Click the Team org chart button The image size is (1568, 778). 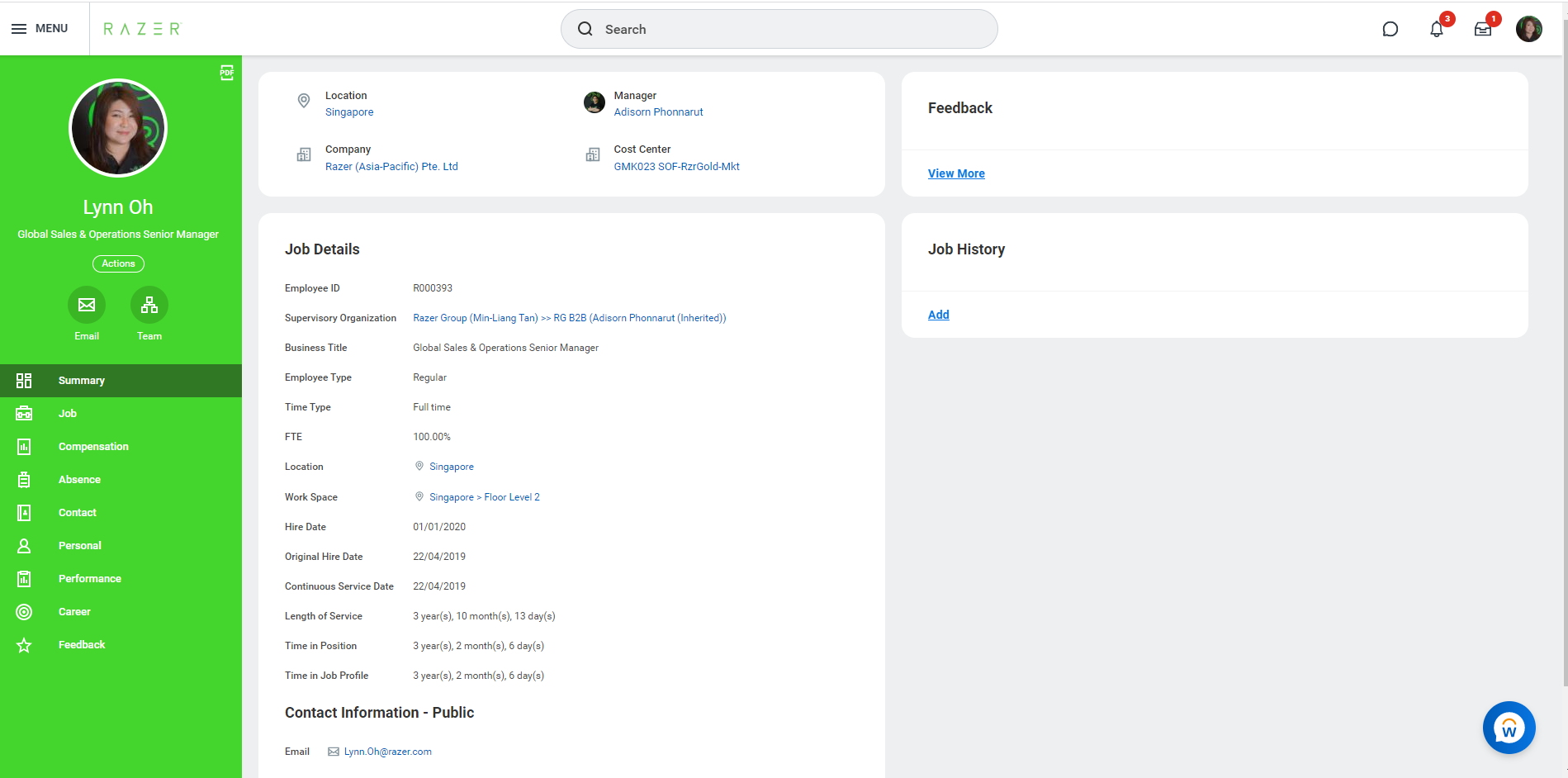click(149, 305)
